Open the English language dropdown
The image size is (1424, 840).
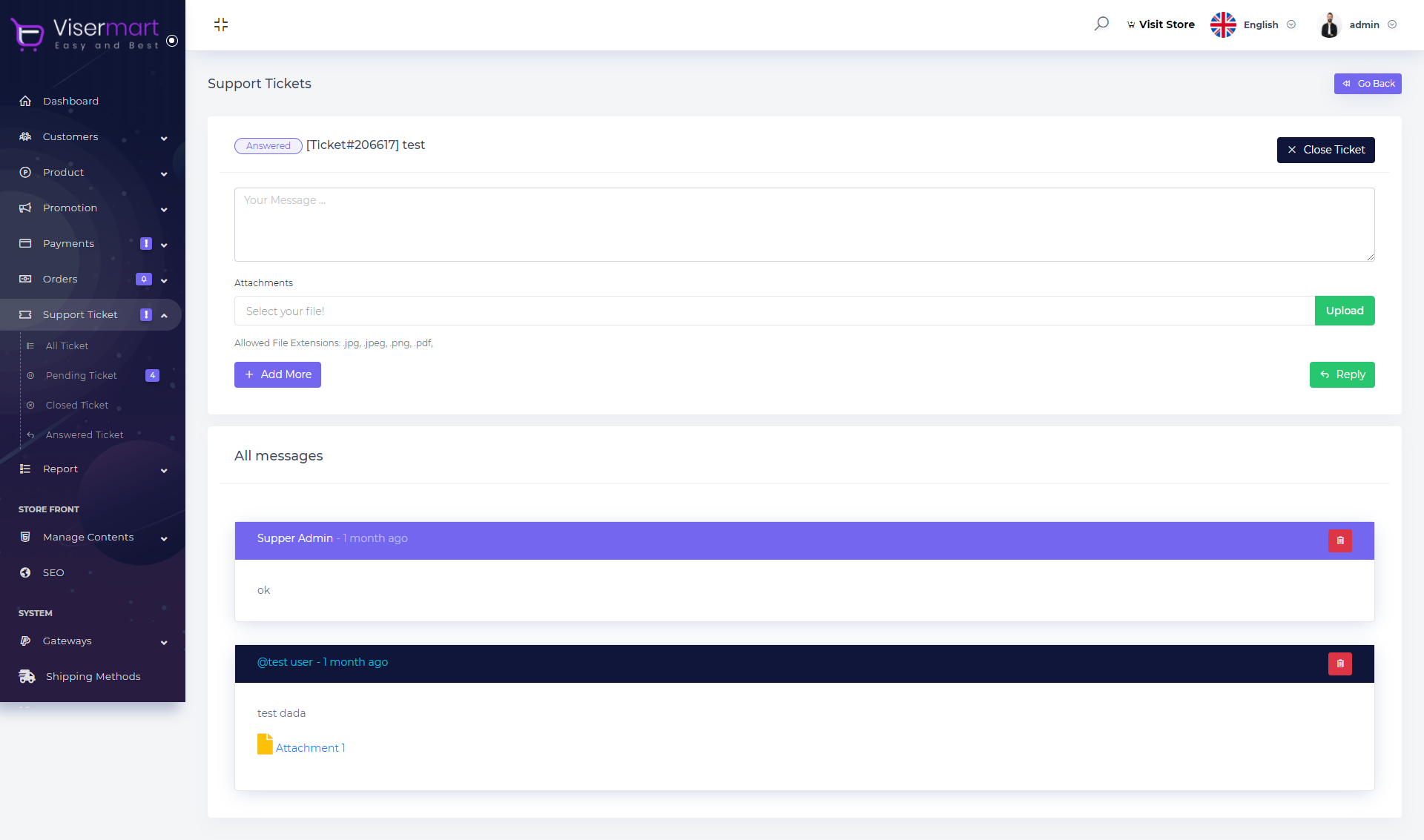[x=1261, y=24]
